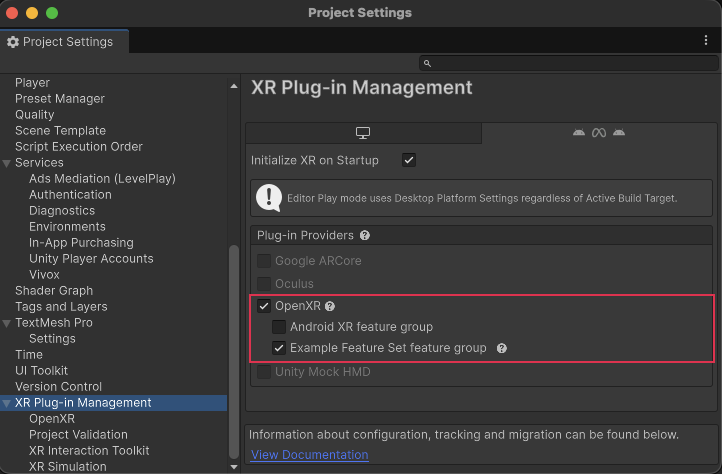Uncheck the OpenXR provider checkbox
722x474 pixels.
[264, 306]
